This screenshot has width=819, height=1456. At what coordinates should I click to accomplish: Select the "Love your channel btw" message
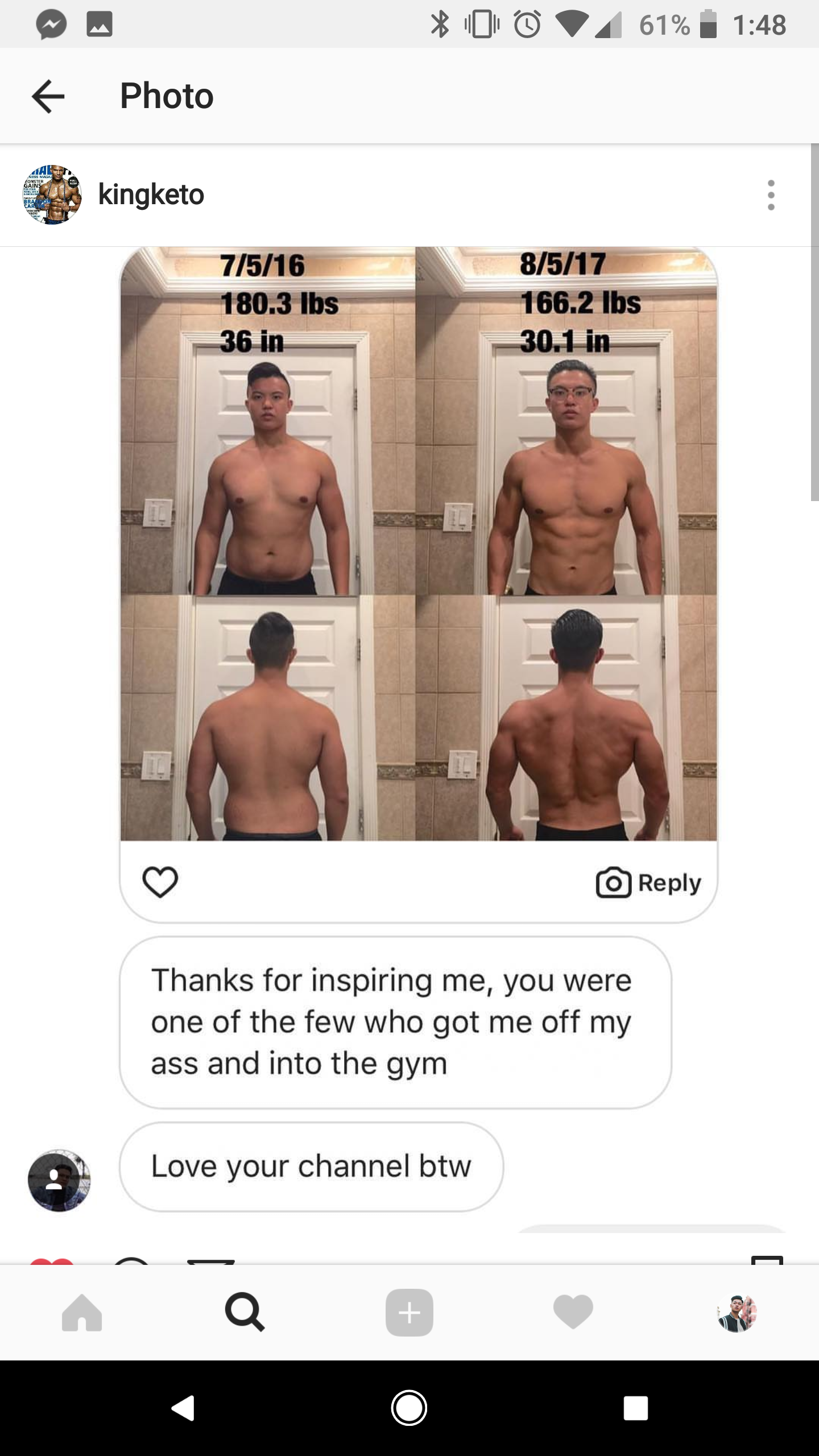(311, 1167)
